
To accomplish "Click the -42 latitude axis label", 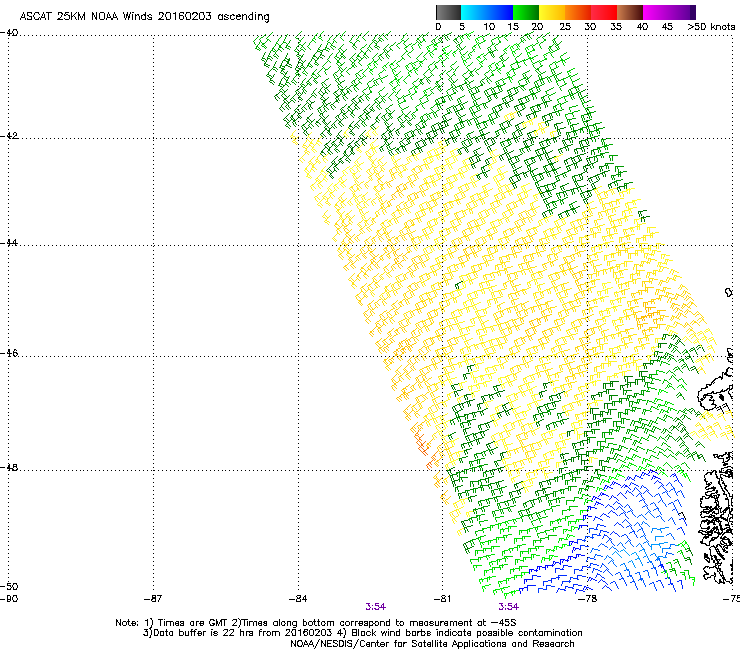I will 9,135.
